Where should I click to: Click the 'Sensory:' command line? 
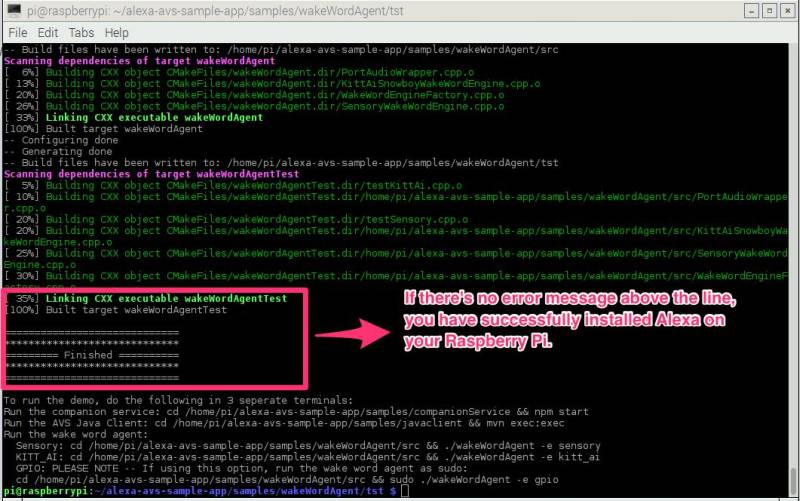coord(308,445)
